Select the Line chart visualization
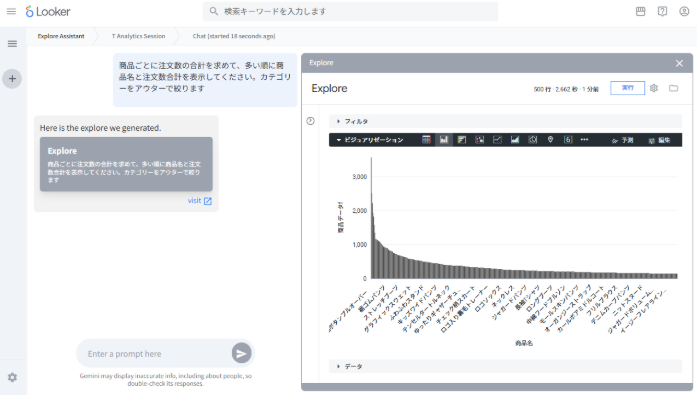The height and width of the screenshot is (395, 697). [497, 140]
